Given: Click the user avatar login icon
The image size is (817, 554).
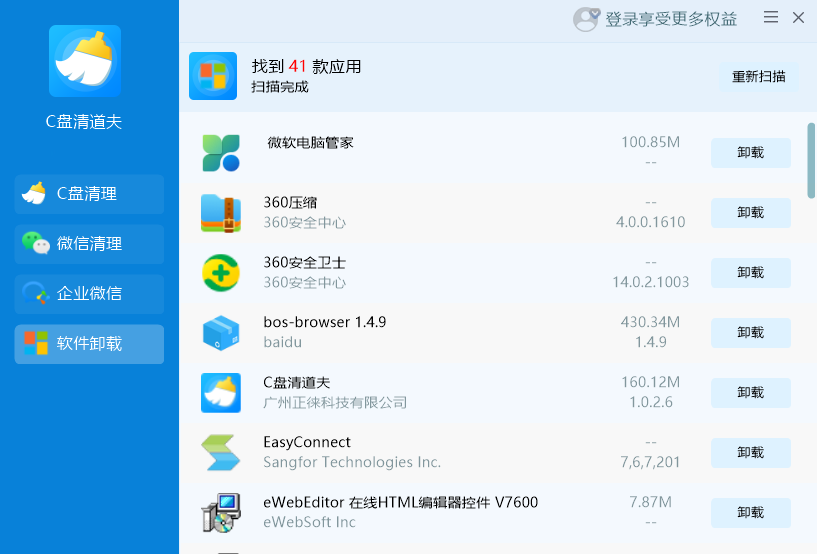Looking at the screenshot, I should [x=586, y=19].
